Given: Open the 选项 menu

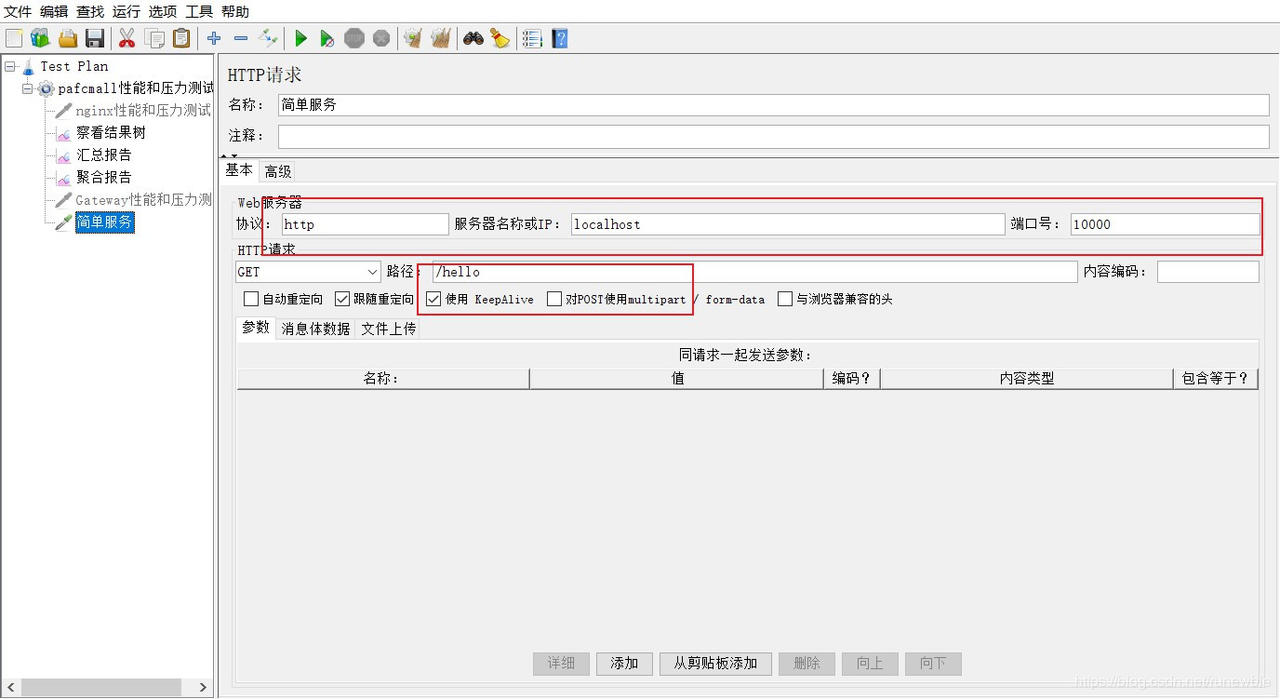Looking at the screenshot, I should tap(162, 11).
